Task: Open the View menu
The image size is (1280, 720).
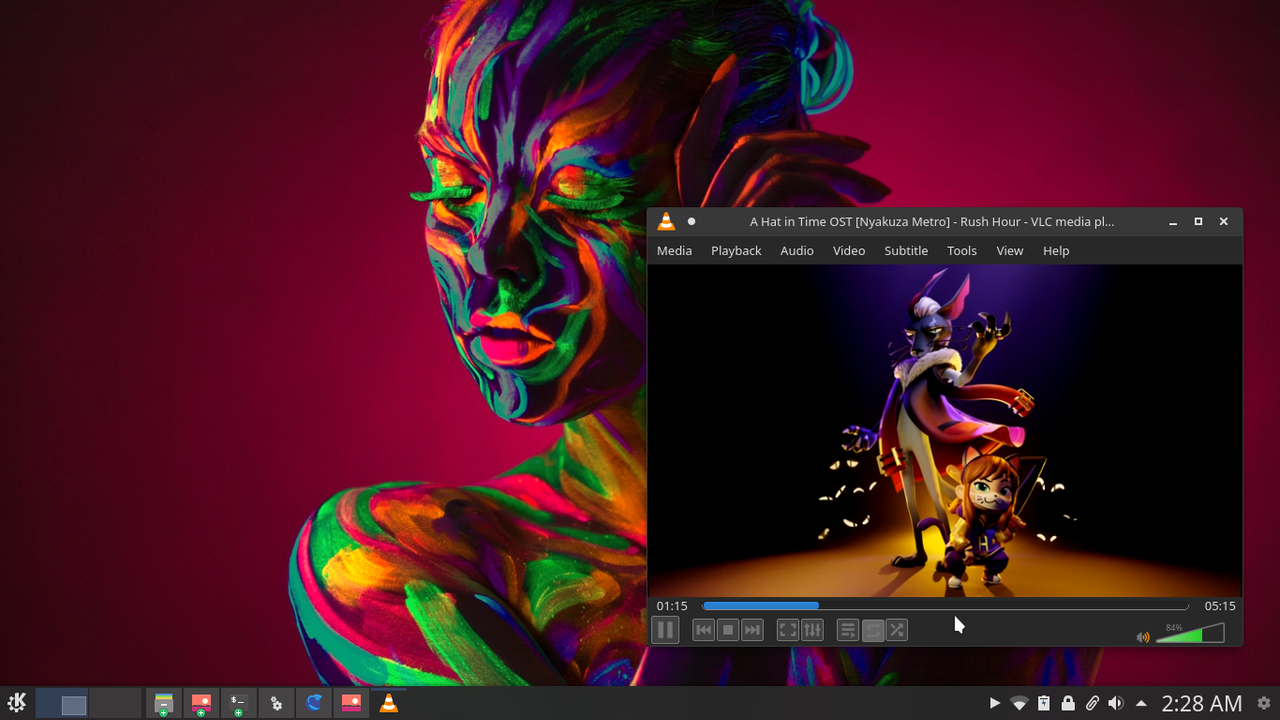Action: click(1010, 250)
